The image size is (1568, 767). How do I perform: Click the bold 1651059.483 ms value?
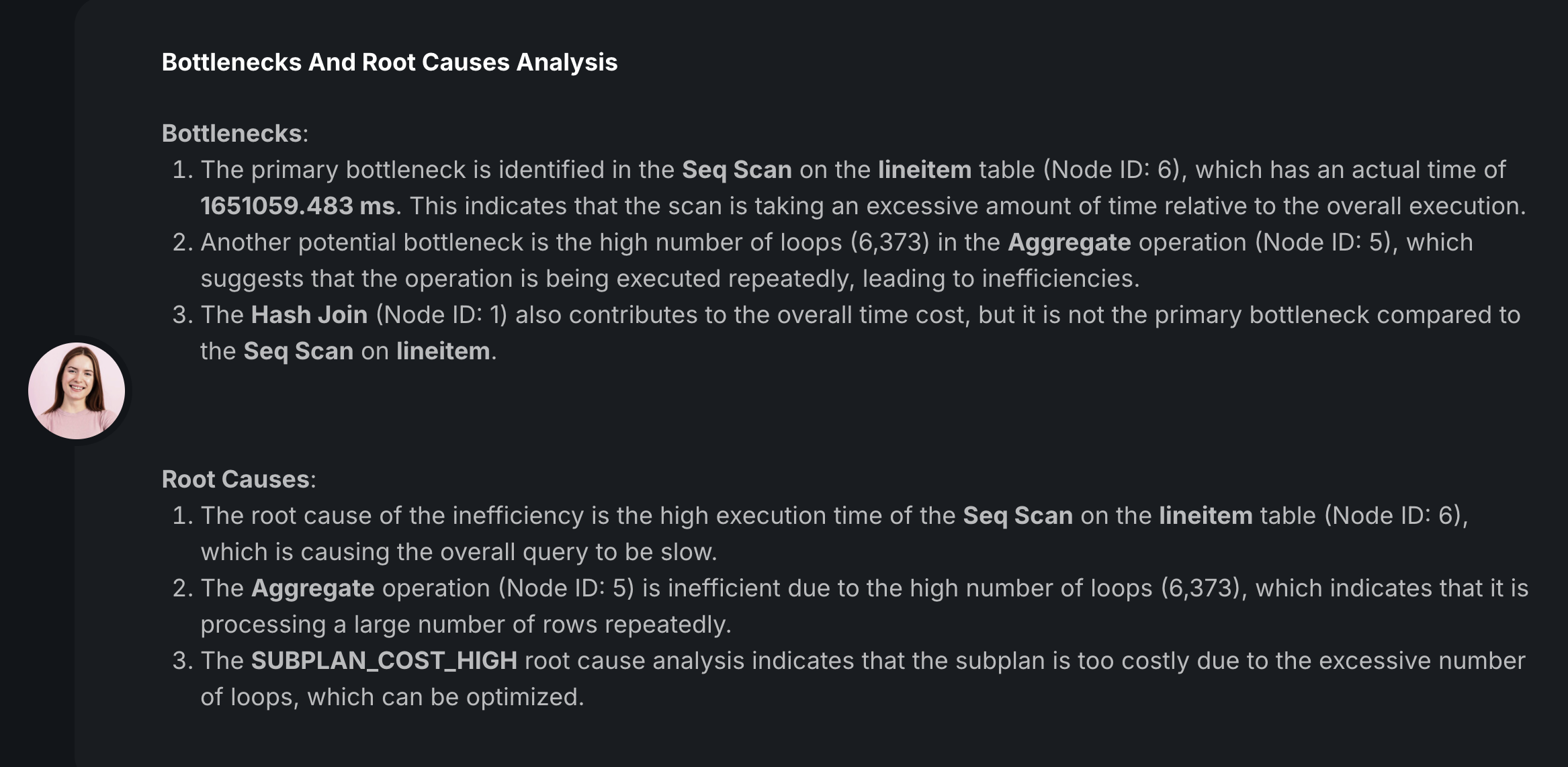coord(298,206)
